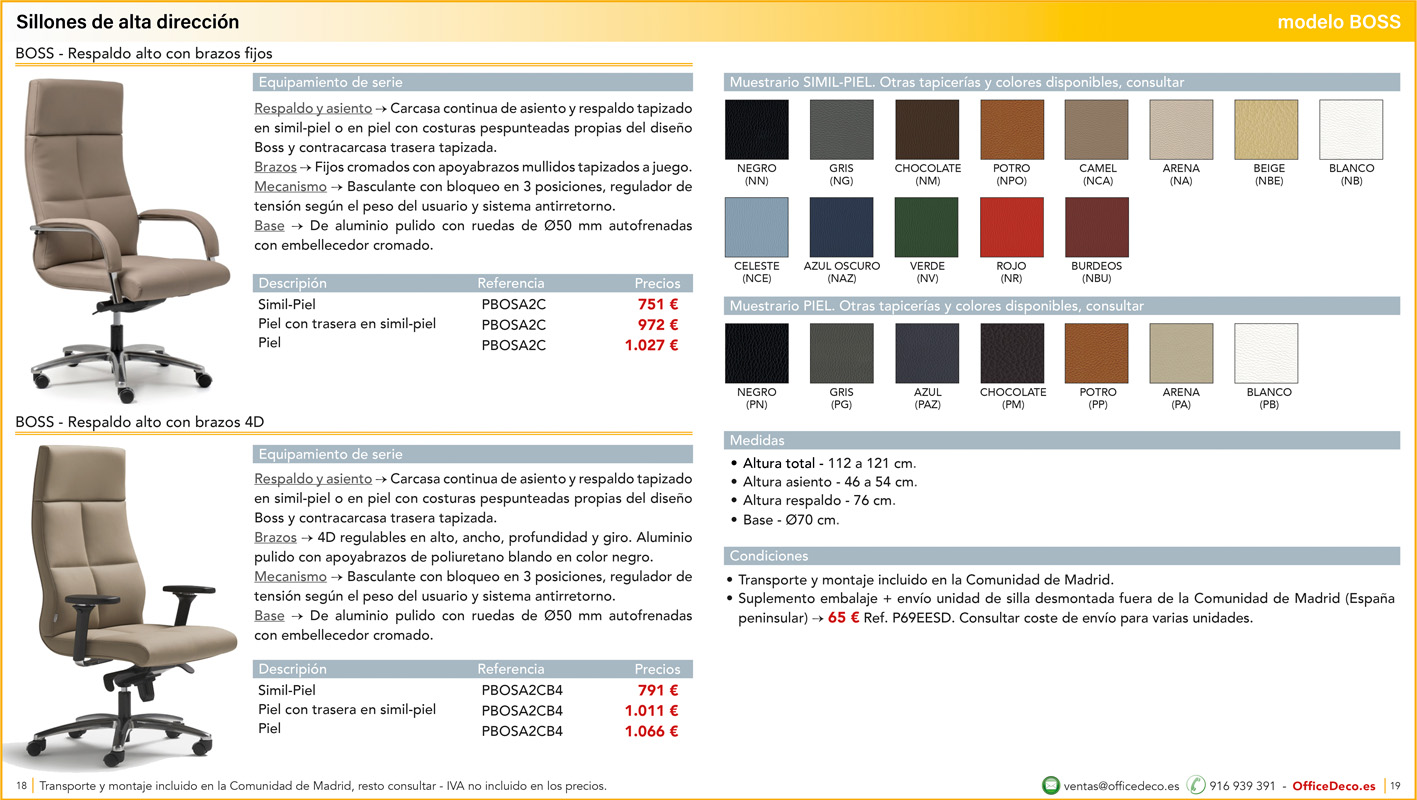The width and height of the screenshot is (1417, 800).
Task: Click the reference PBOSA2CB4 for Simil-Piel
Action: [x=521, y=690]
